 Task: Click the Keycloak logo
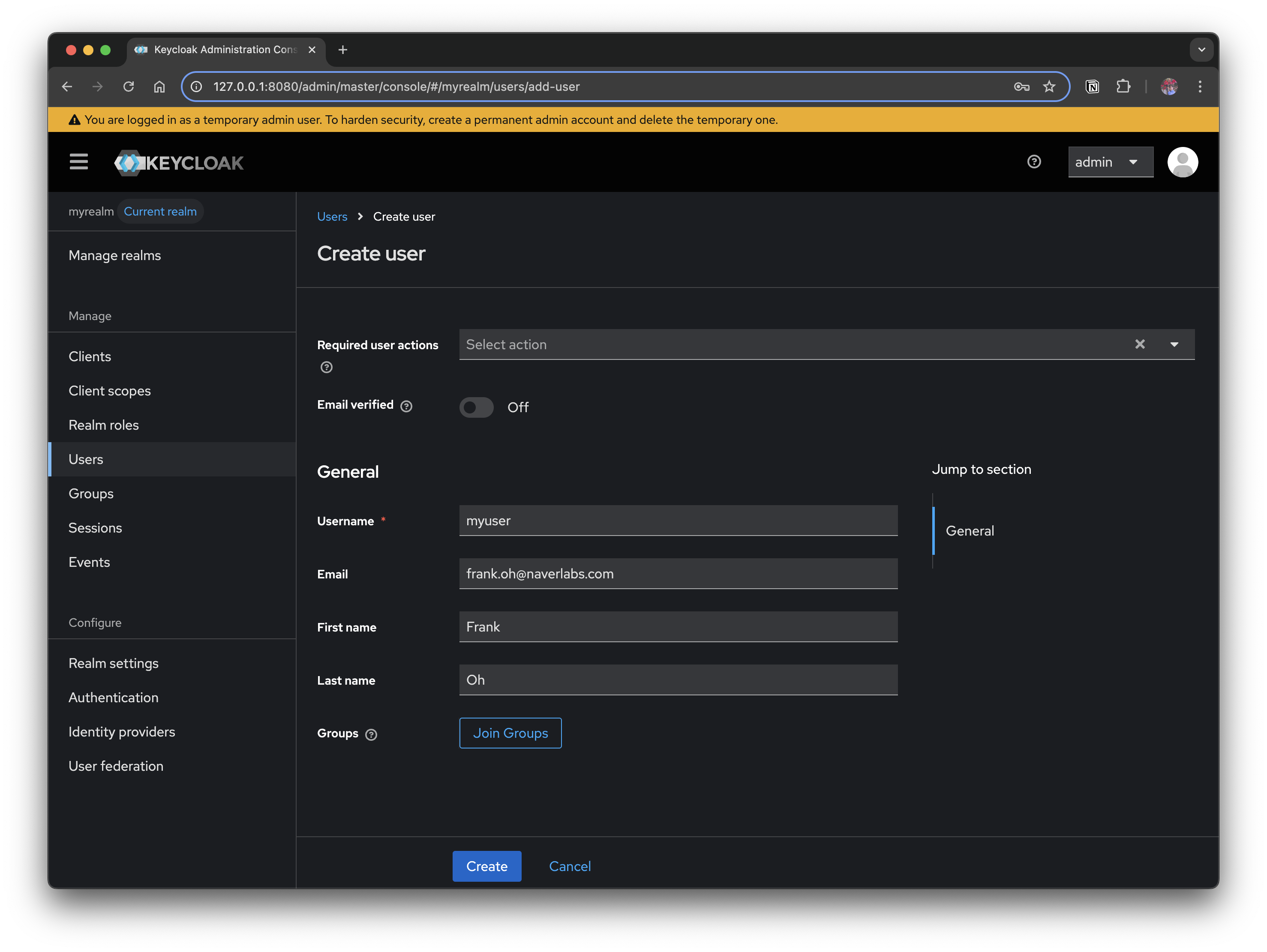coord(179,163)
